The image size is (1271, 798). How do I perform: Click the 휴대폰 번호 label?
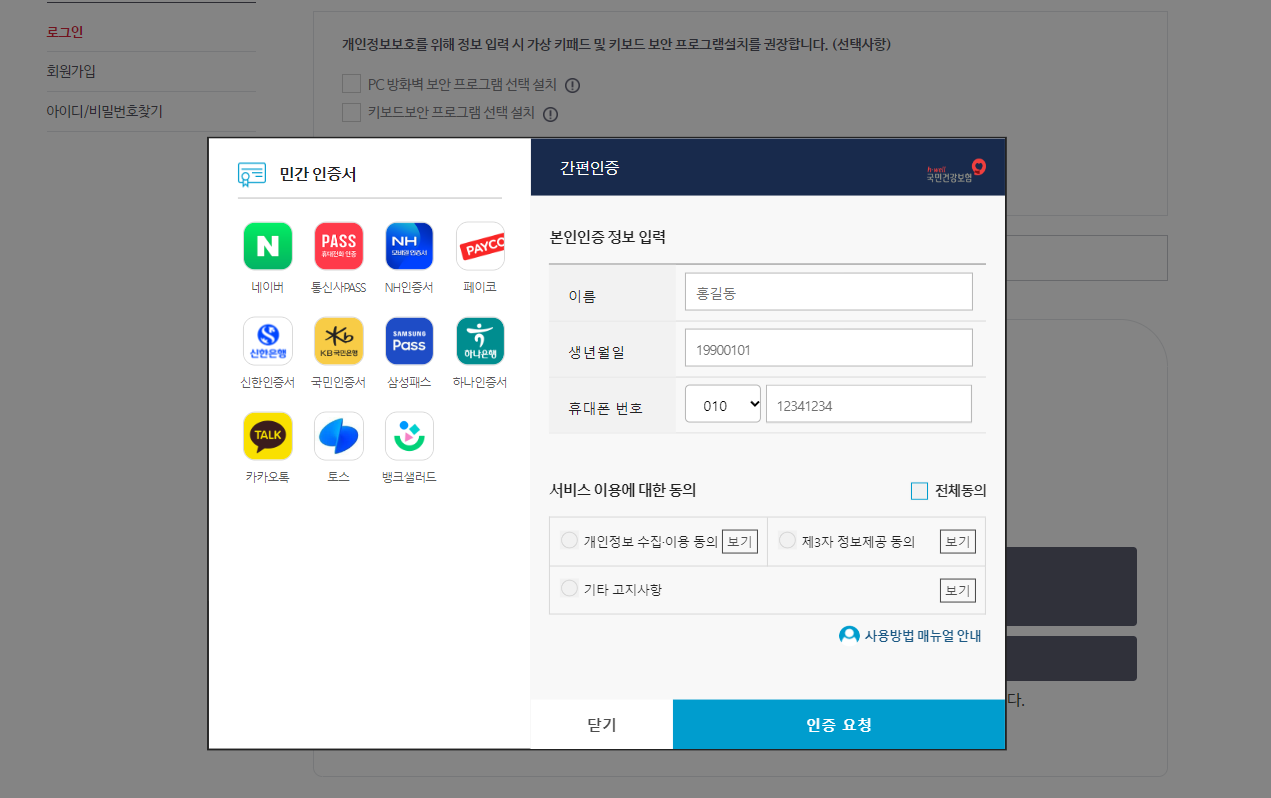(605, 408)
